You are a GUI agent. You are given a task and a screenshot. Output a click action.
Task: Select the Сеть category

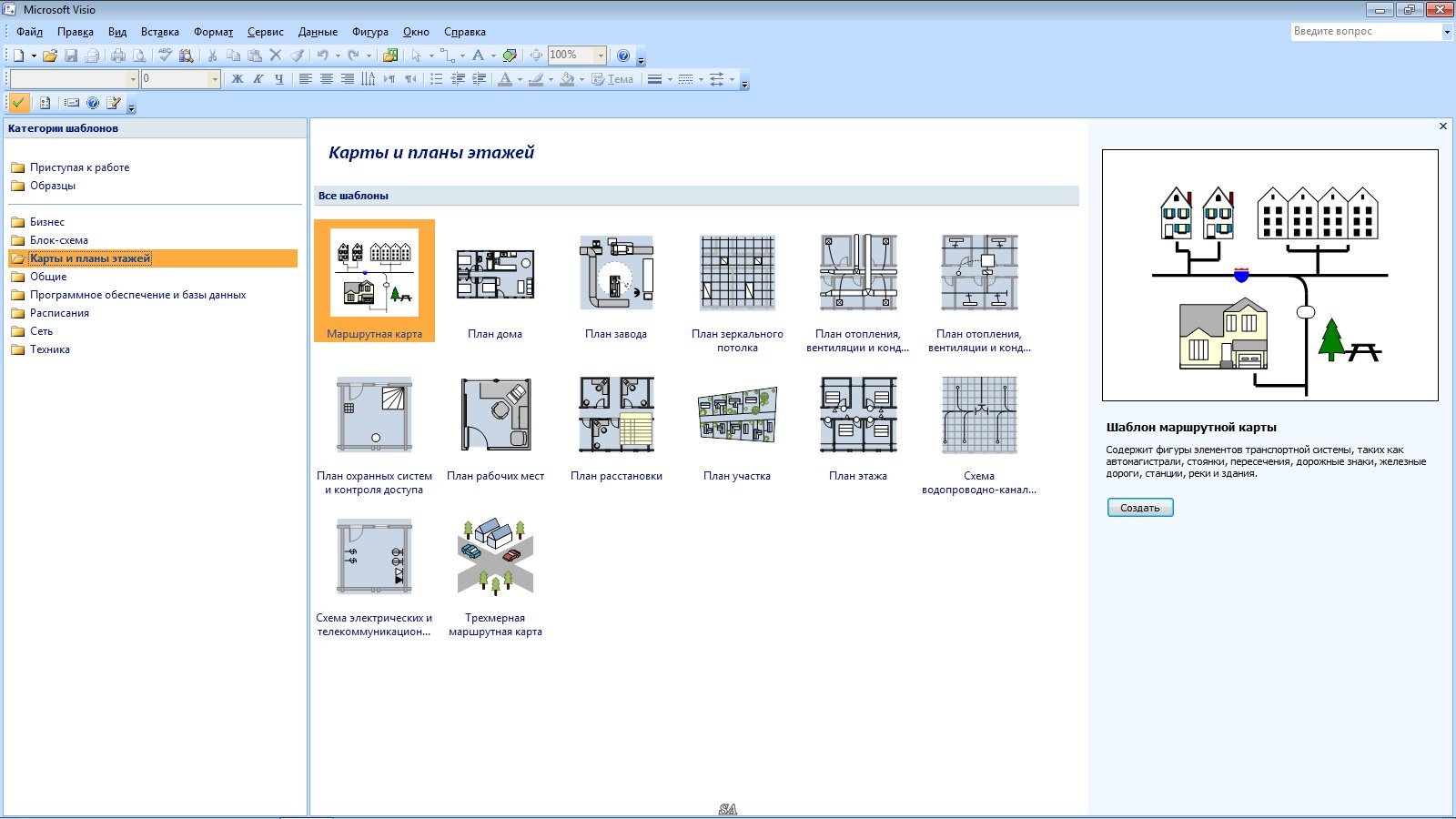click(x=42, y=331)
